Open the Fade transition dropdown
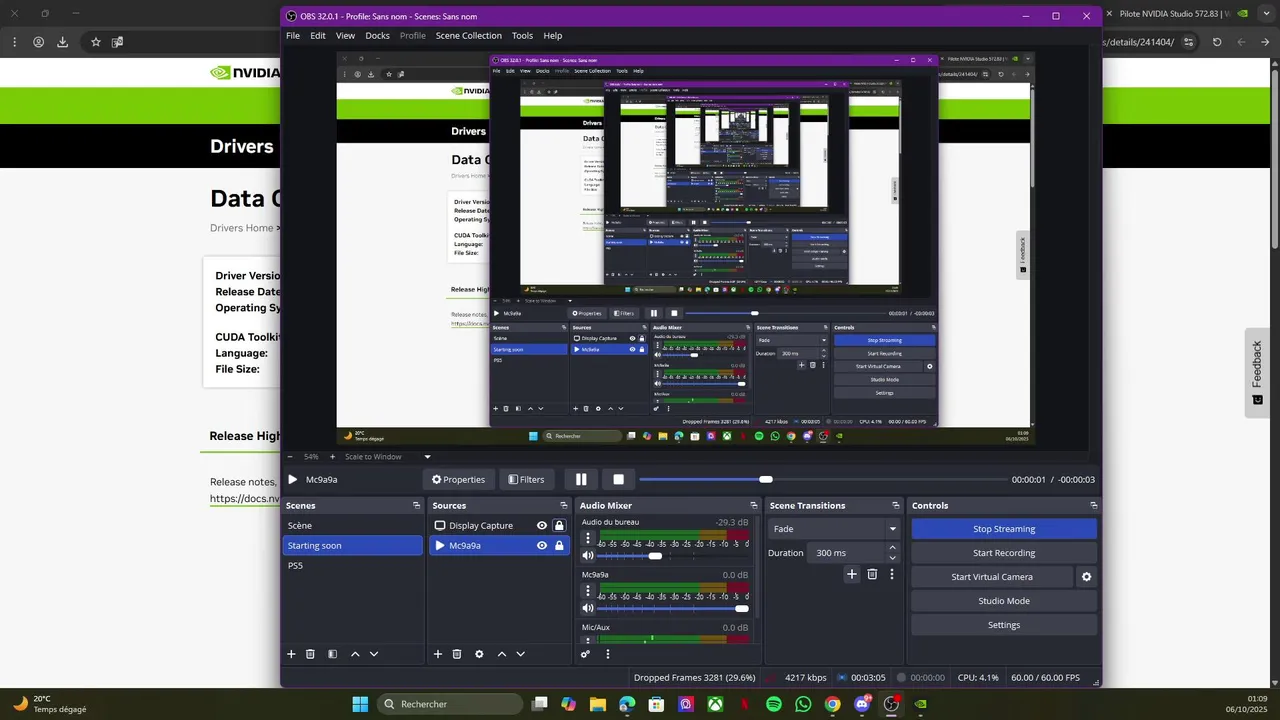The height and width of the screenshot is (720, 1280). click(834, 529)
